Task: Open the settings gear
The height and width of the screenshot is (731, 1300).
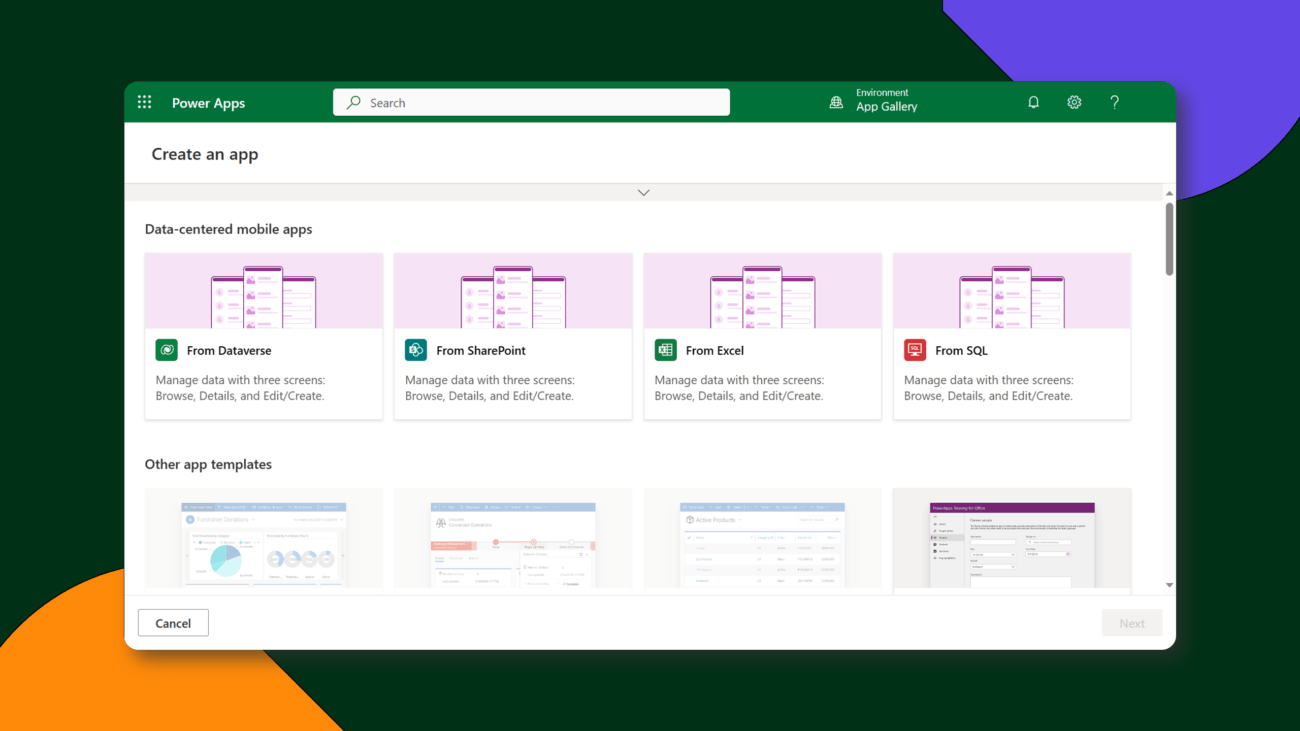Action: coord(1074,102)
